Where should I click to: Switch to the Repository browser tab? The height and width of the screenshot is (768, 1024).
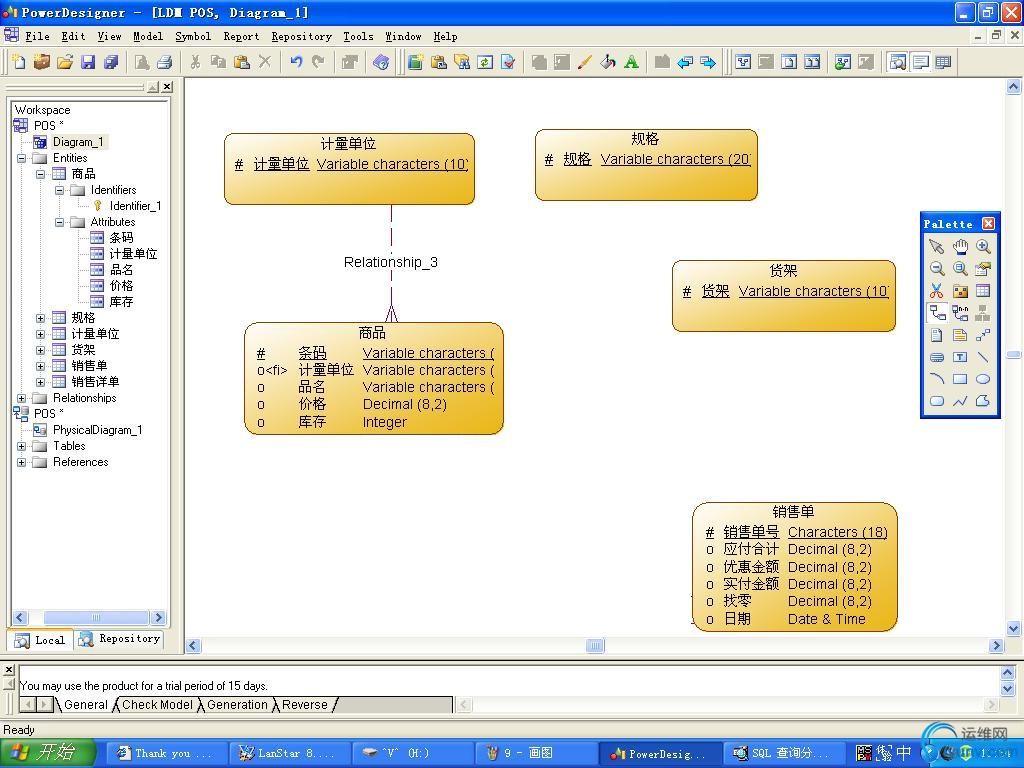coord(119,639)
